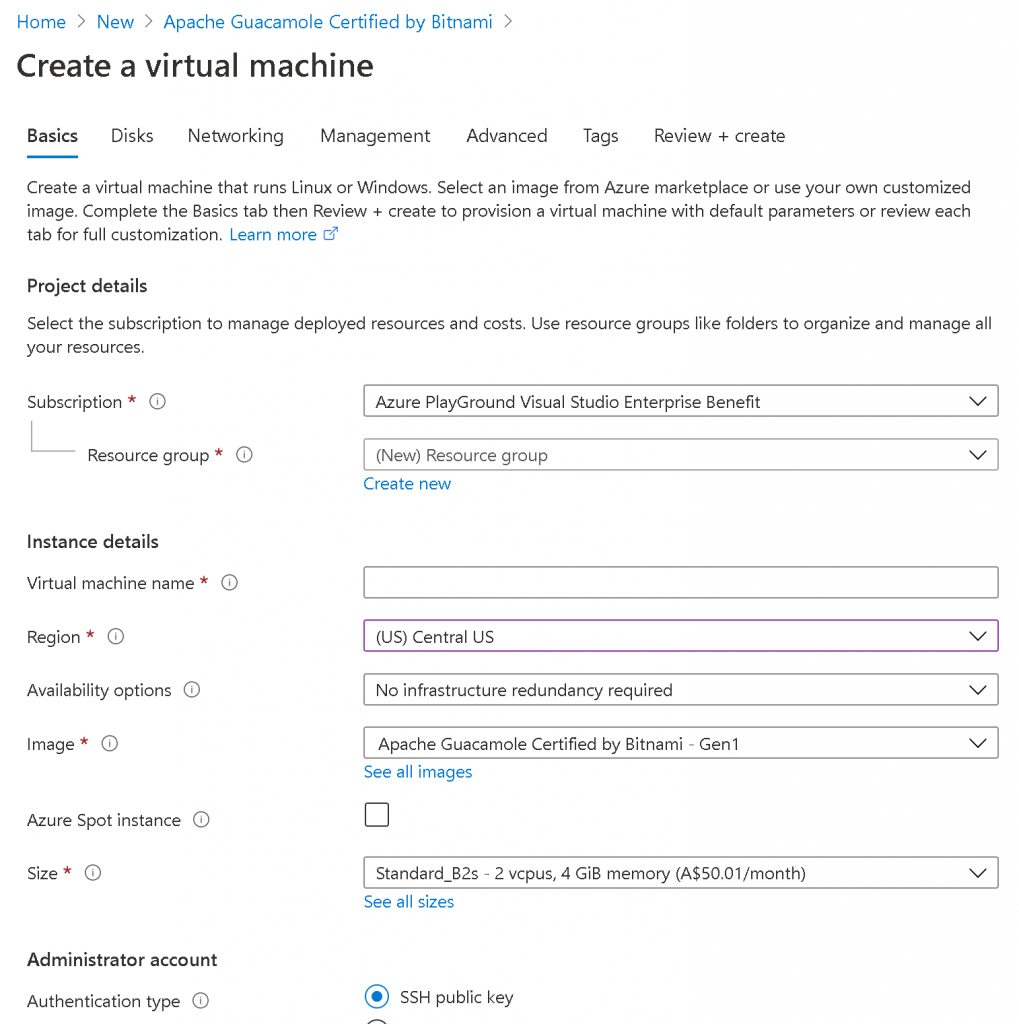Go to the Networking tab

(x=235, y=136)
